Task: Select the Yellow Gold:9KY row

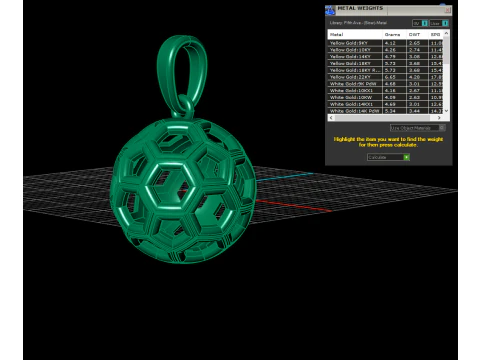Action: click(386, 43)
